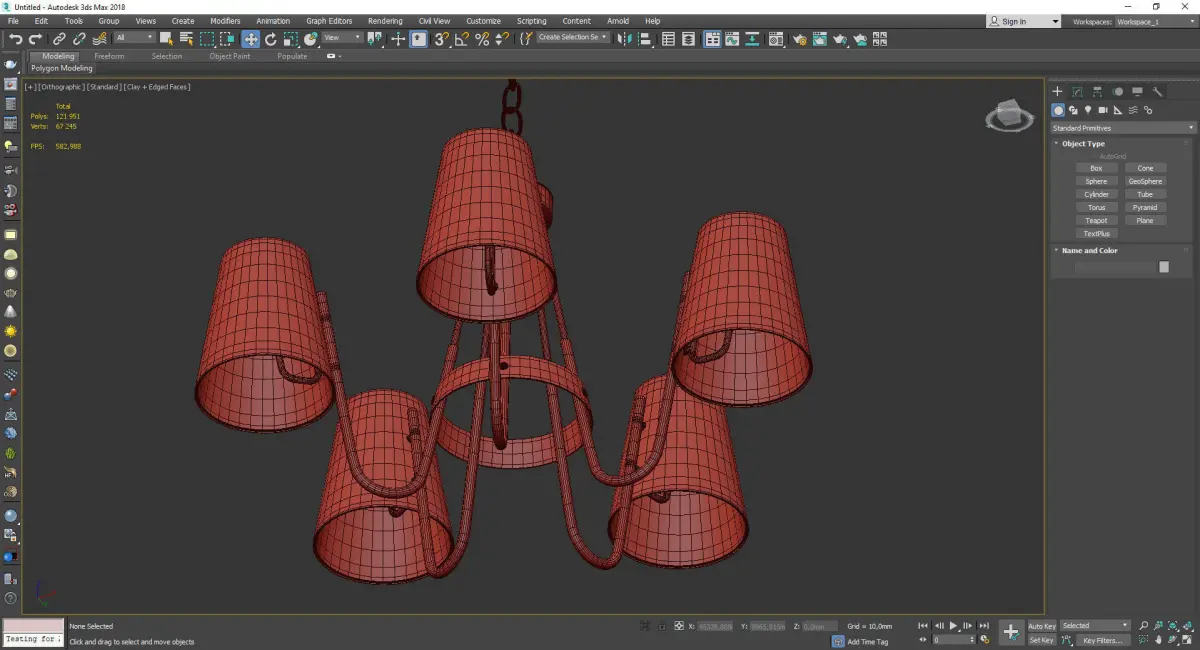Open the Render Setup teapot icon
Screen dimensions: 1200x650
coord(800,39)
